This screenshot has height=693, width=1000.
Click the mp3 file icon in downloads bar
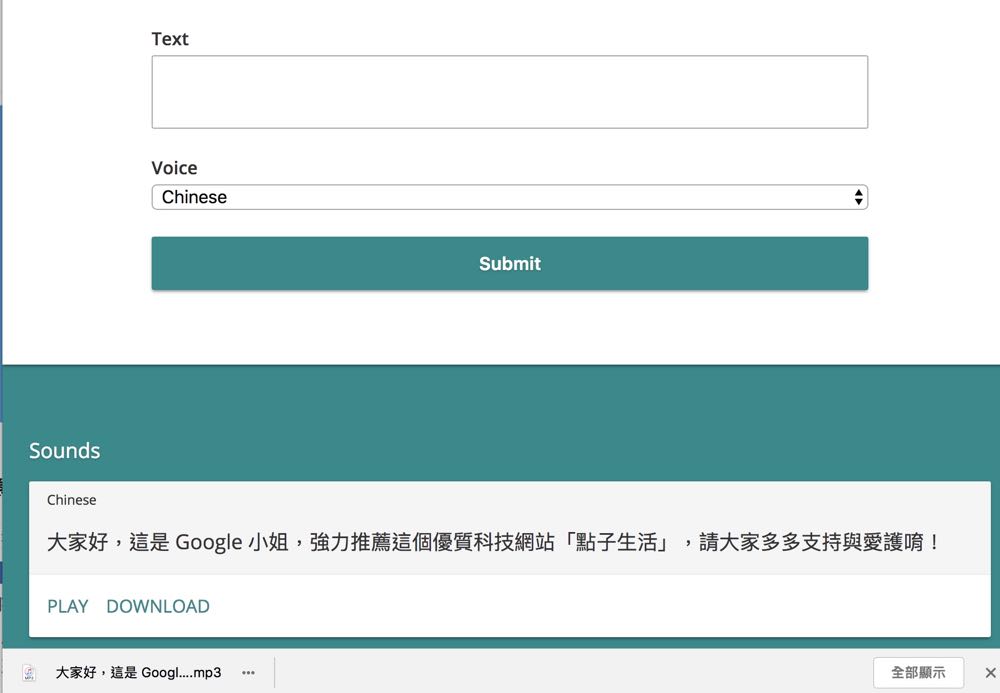coord(29,673)
